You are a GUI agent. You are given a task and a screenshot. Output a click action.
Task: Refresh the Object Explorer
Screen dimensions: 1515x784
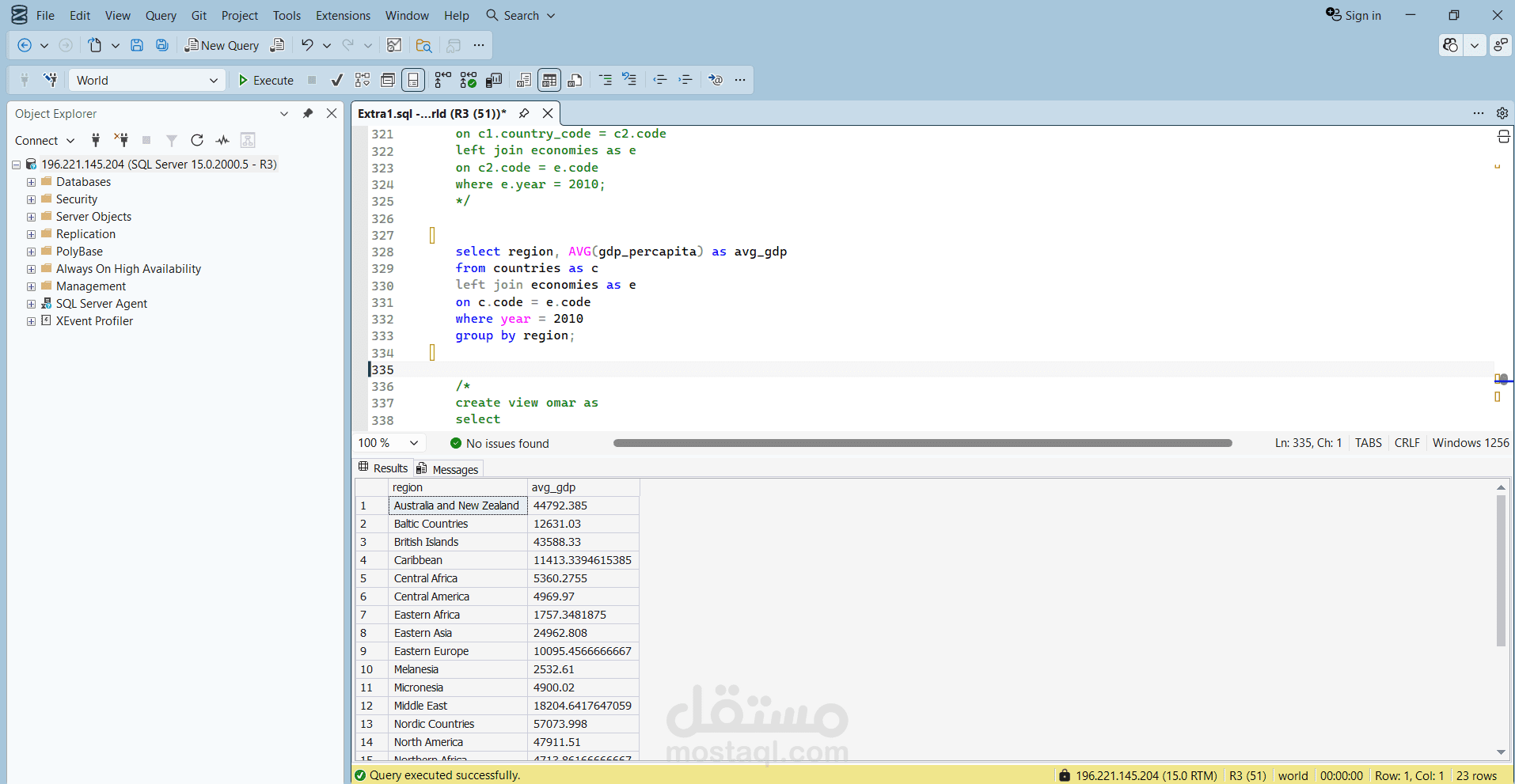(196, 140)
